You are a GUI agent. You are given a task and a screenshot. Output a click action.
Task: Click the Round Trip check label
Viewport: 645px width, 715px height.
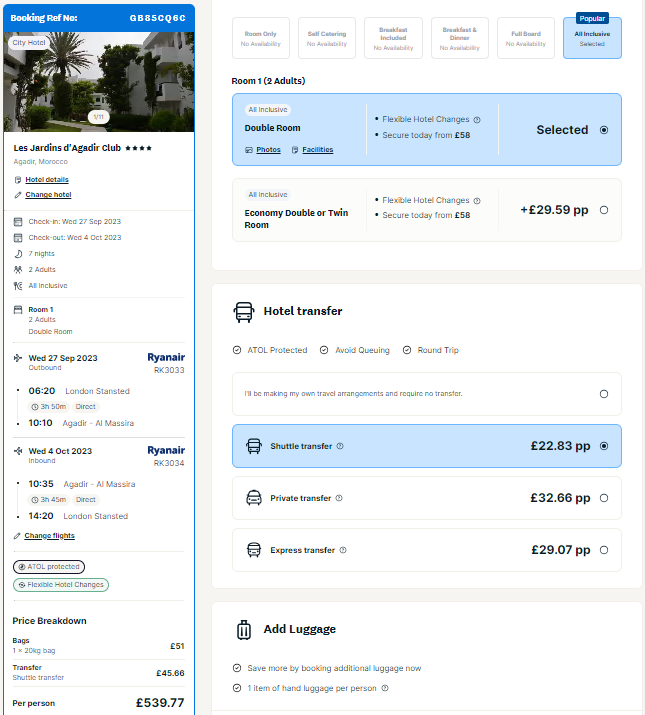[x=438, y=350]
